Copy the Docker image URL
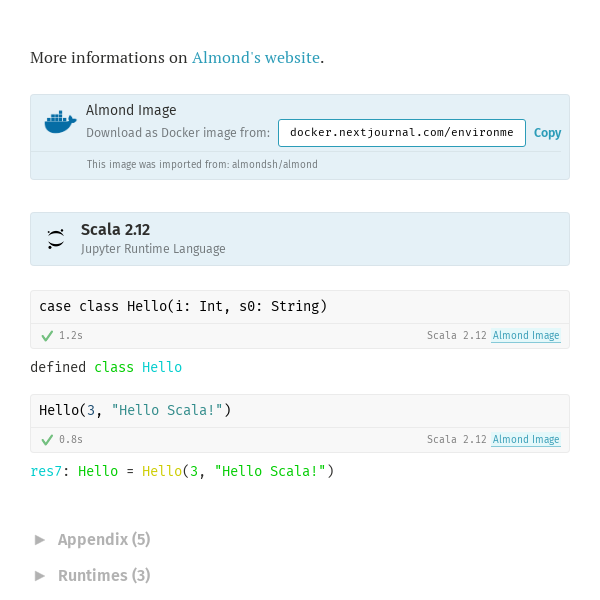Screen dimensions: 600x600 click(547, 133)
